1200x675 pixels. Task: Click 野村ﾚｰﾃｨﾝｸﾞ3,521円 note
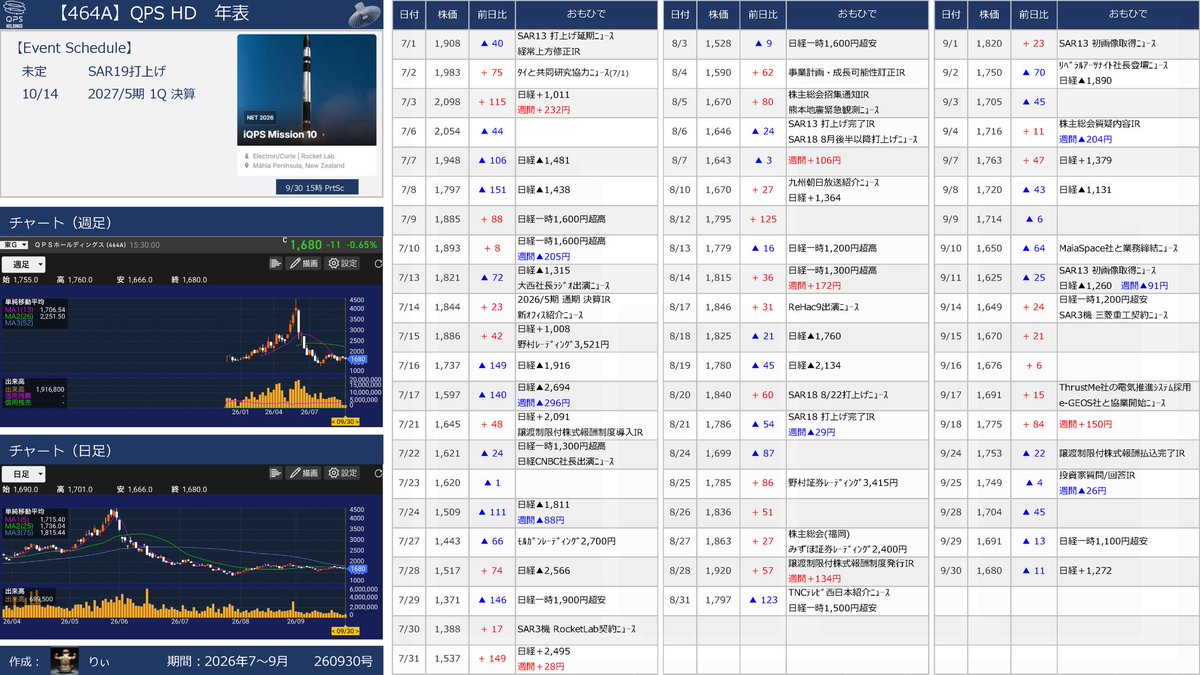561,343
